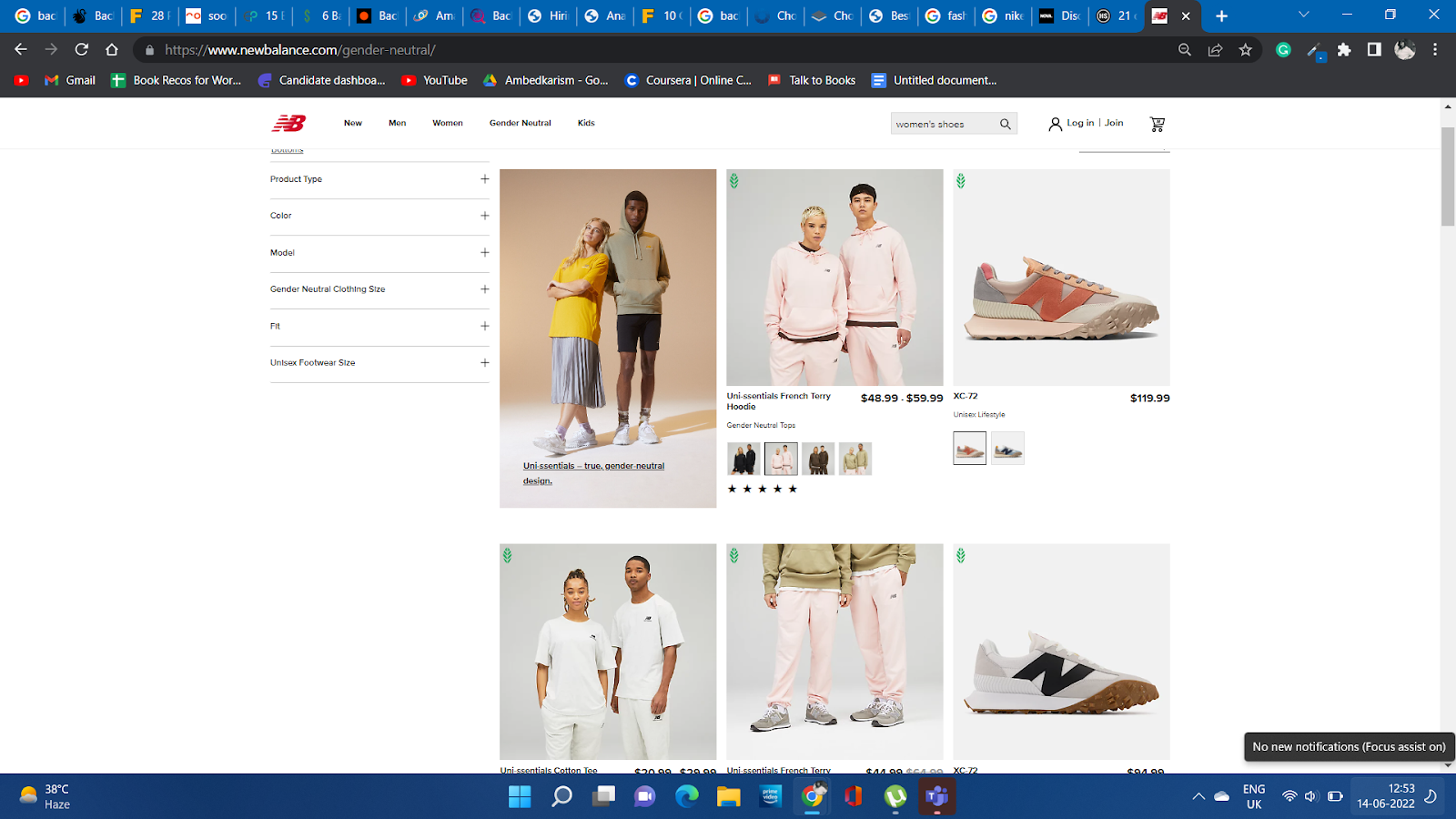Image resolution: width=1456 pixels, height=819 pixels.
Task: Click the Chrome home button
Action: click(x=112, y=49)
